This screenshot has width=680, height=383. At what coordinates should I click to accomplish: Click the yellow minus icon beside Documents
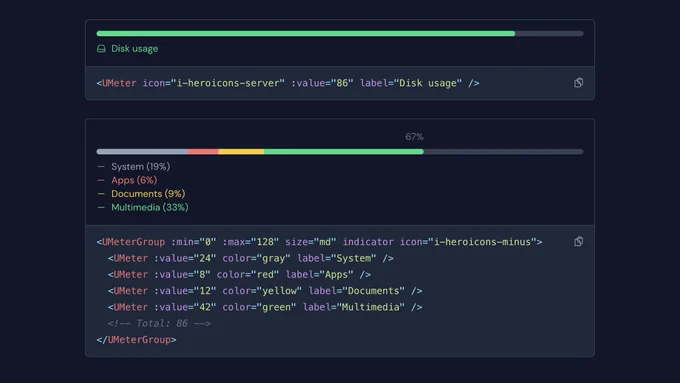(101, 193)
